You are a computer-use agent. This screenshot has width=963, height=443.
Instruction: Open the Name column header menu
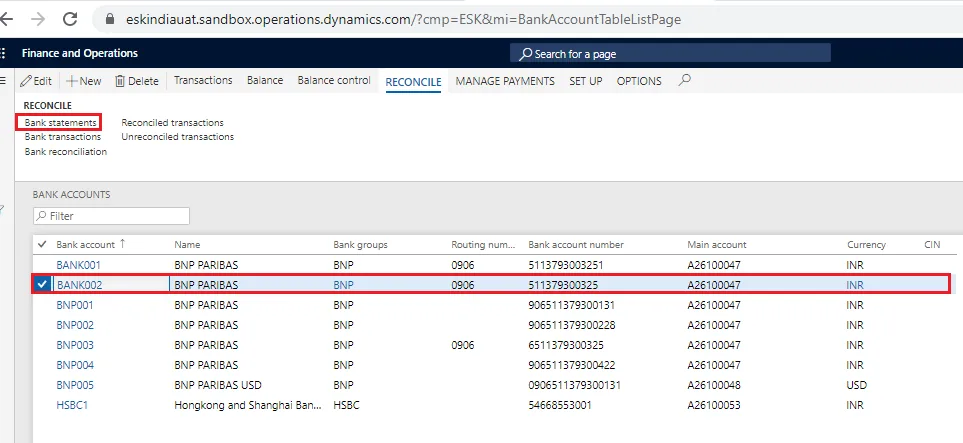click(x=187, y=245)
